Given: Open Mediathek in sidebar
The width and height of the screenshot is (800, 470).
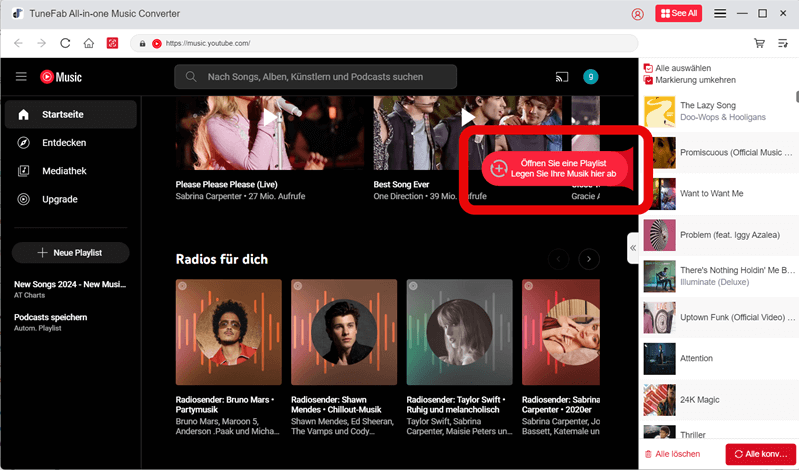Looking at the screenshot, I should [x=71, y=171].
